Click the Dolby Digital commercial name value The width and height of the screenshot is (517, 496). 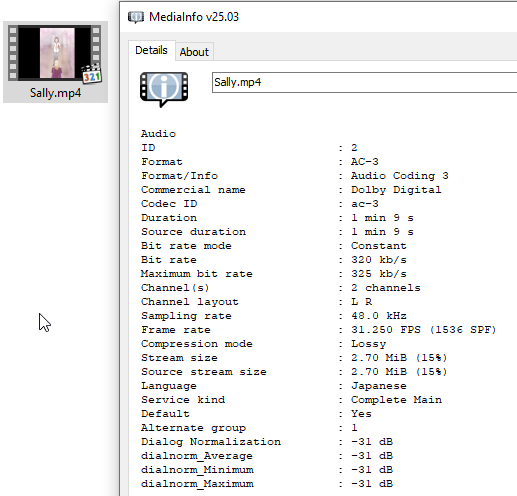point(396,190)
